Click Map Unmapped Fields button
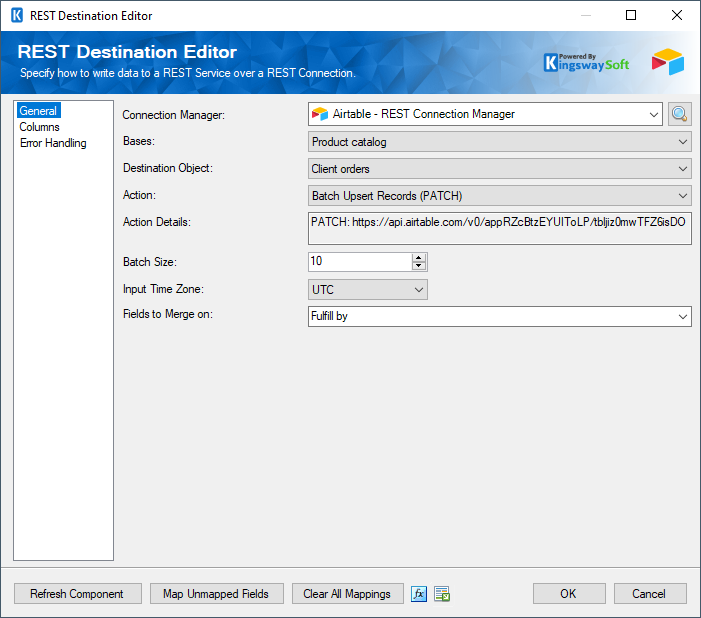 (217, 593)
